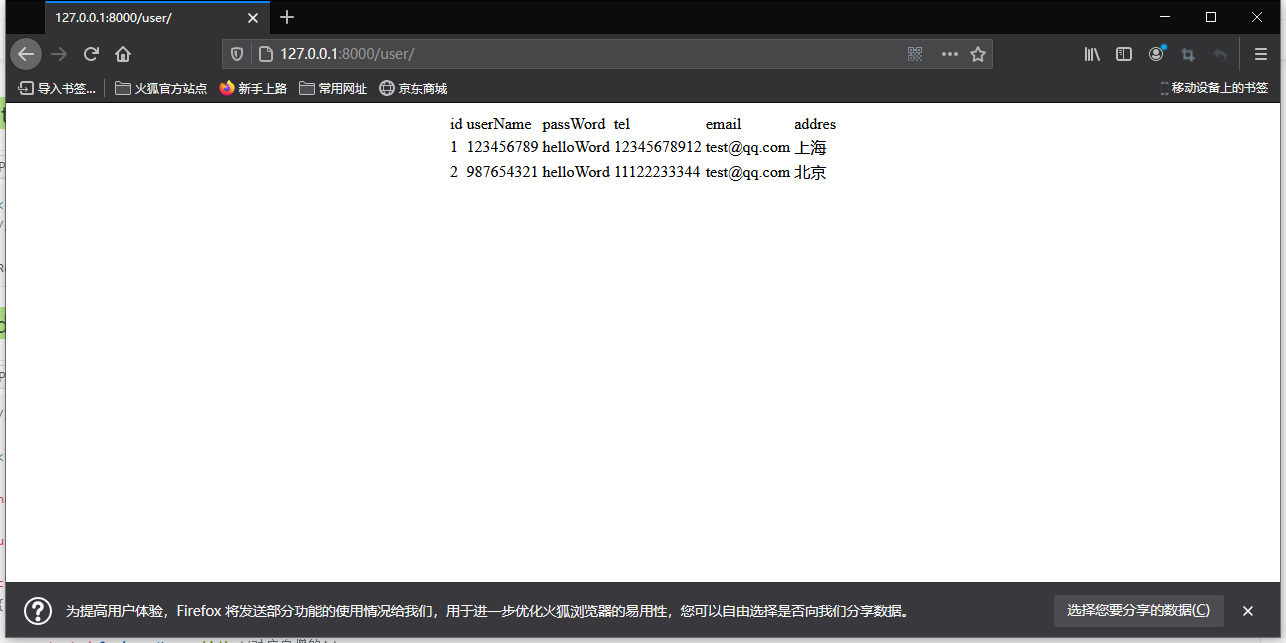The height and width of the screenshot is (643, 1286).
Task: Open page actions three-dot menu
Action: (949, 54)
